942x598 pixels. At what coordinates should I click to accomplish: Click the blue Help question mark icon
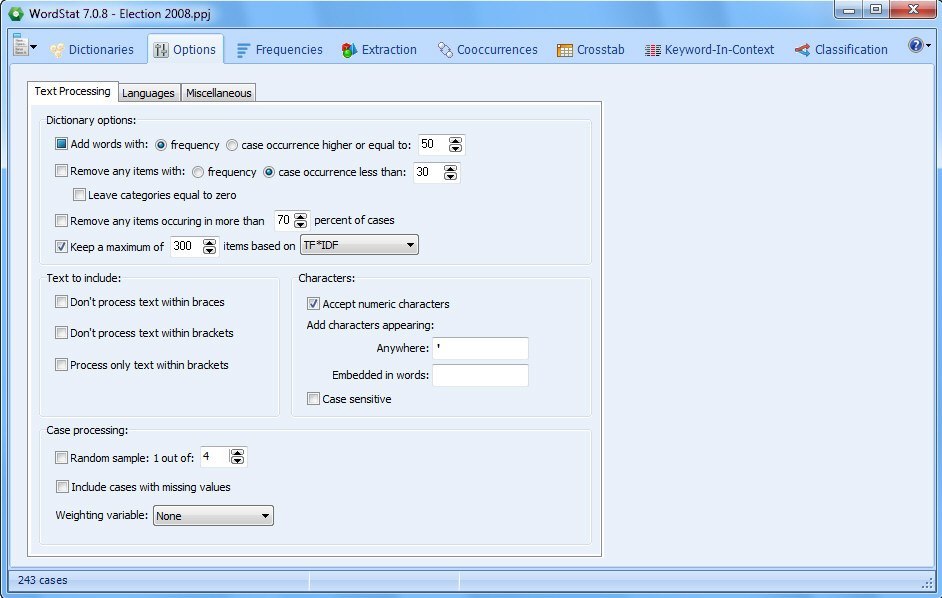coord(916,46)
